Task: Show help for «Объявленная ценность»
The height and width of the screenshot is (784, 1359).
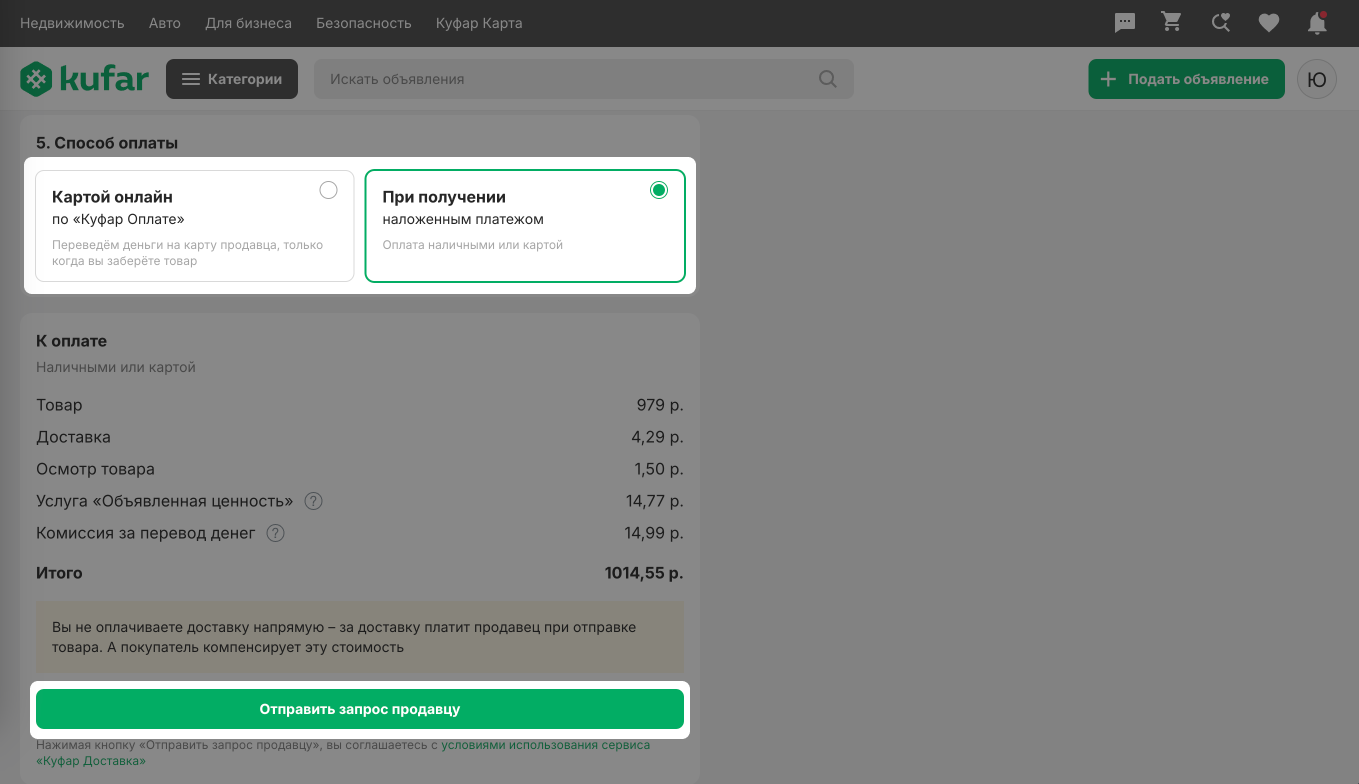Action: tap(314, 501)
